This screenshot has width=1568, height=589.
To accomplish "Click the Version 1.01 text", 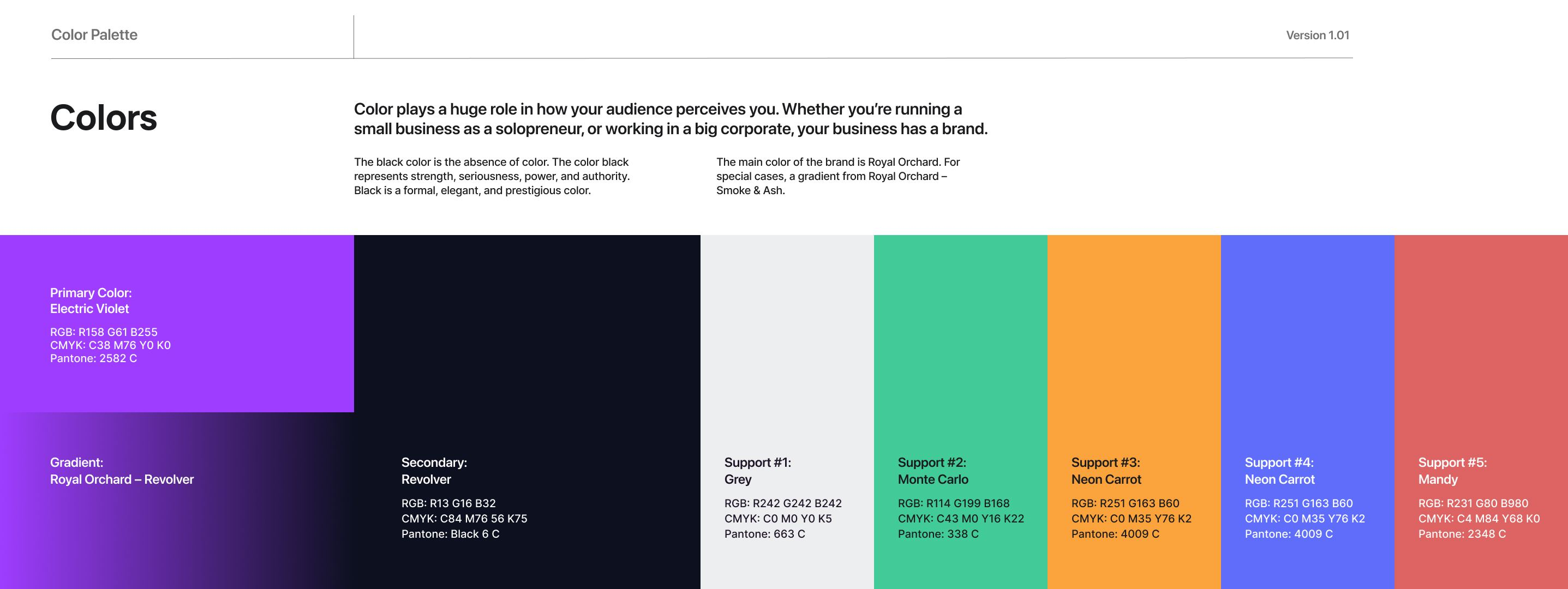I will click(1317, 35).
